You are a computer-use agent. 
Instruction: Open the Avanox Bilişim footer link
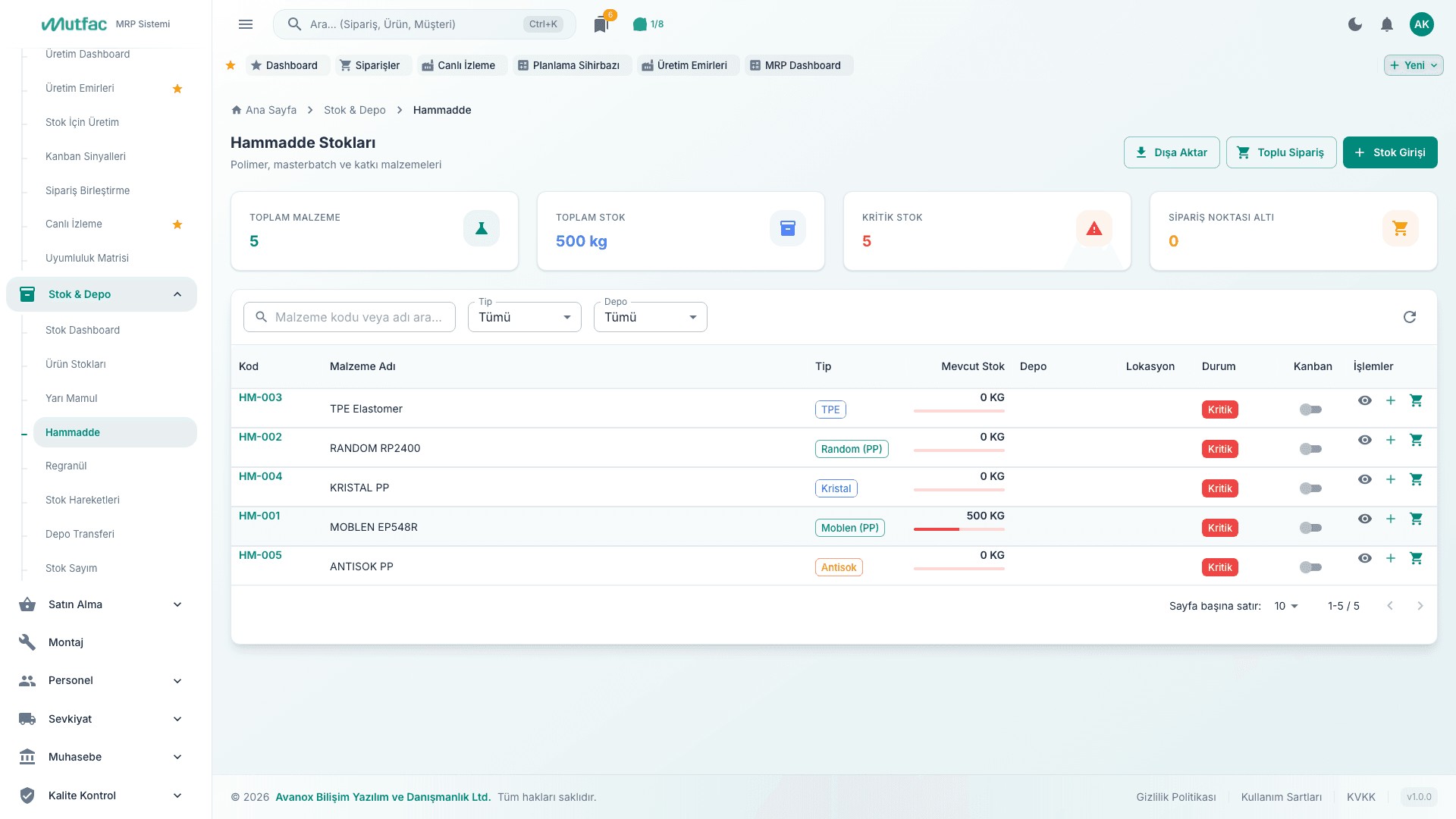[x=383, y=797]
